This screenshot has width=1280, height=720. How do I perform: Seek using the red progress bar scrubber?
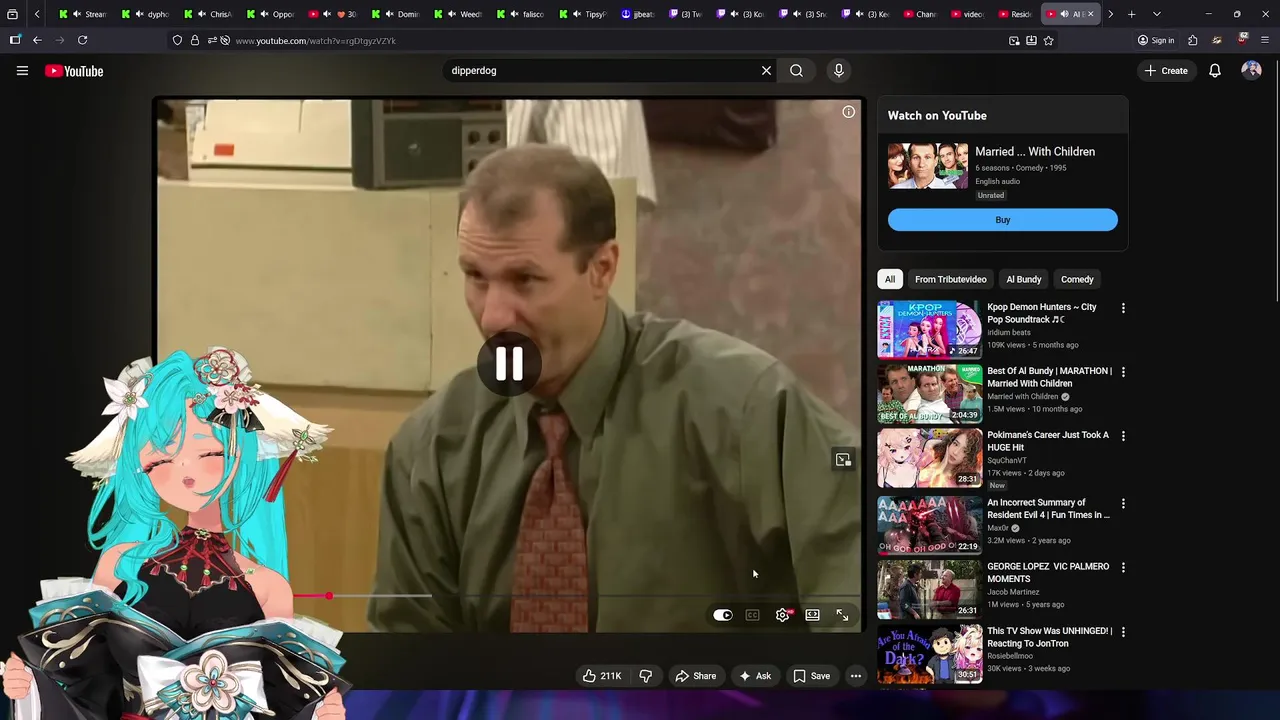pyautogui.click(x=328, y=596)
